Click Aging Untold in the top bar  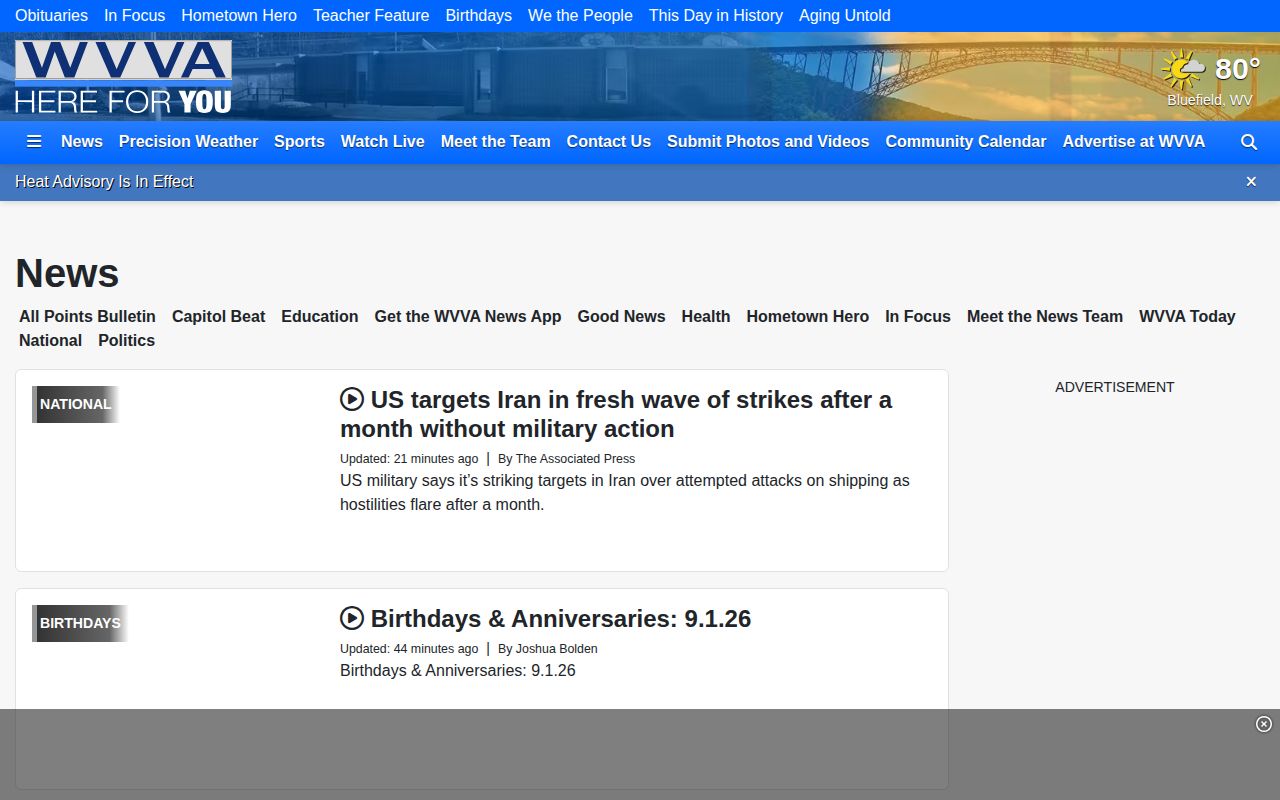845,16
